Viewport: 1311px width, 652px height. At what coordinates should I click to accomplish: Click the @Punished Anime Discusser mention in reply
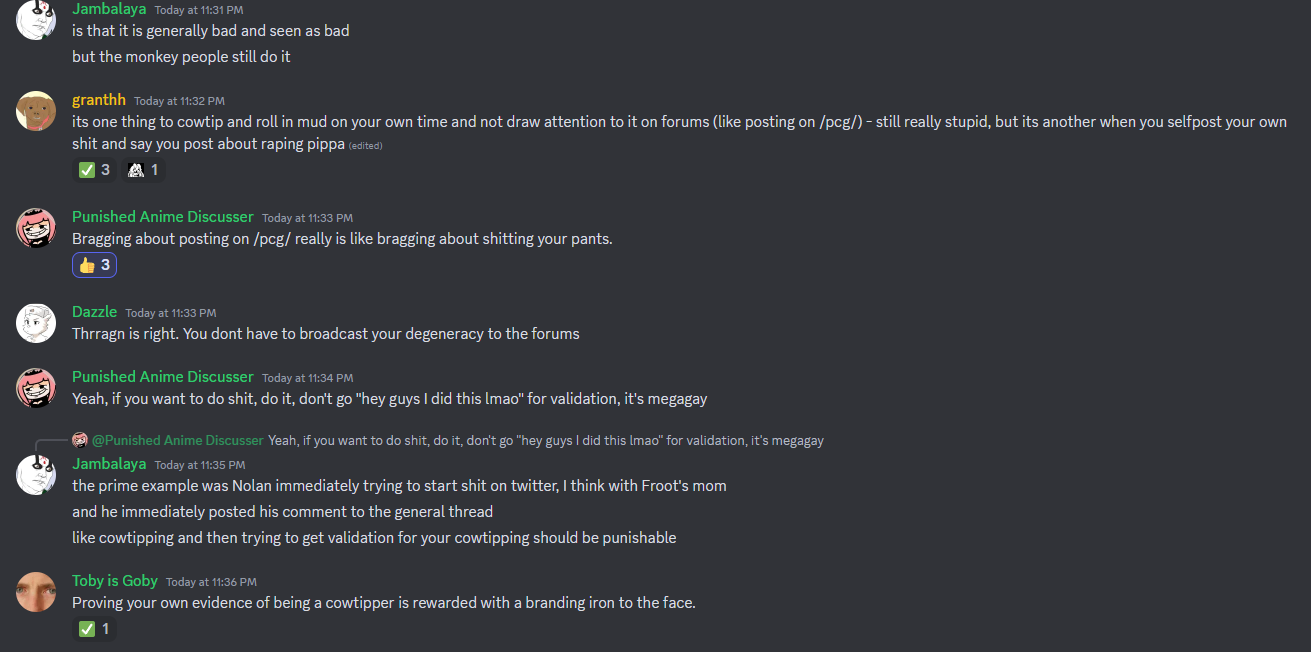click(178, 440)
